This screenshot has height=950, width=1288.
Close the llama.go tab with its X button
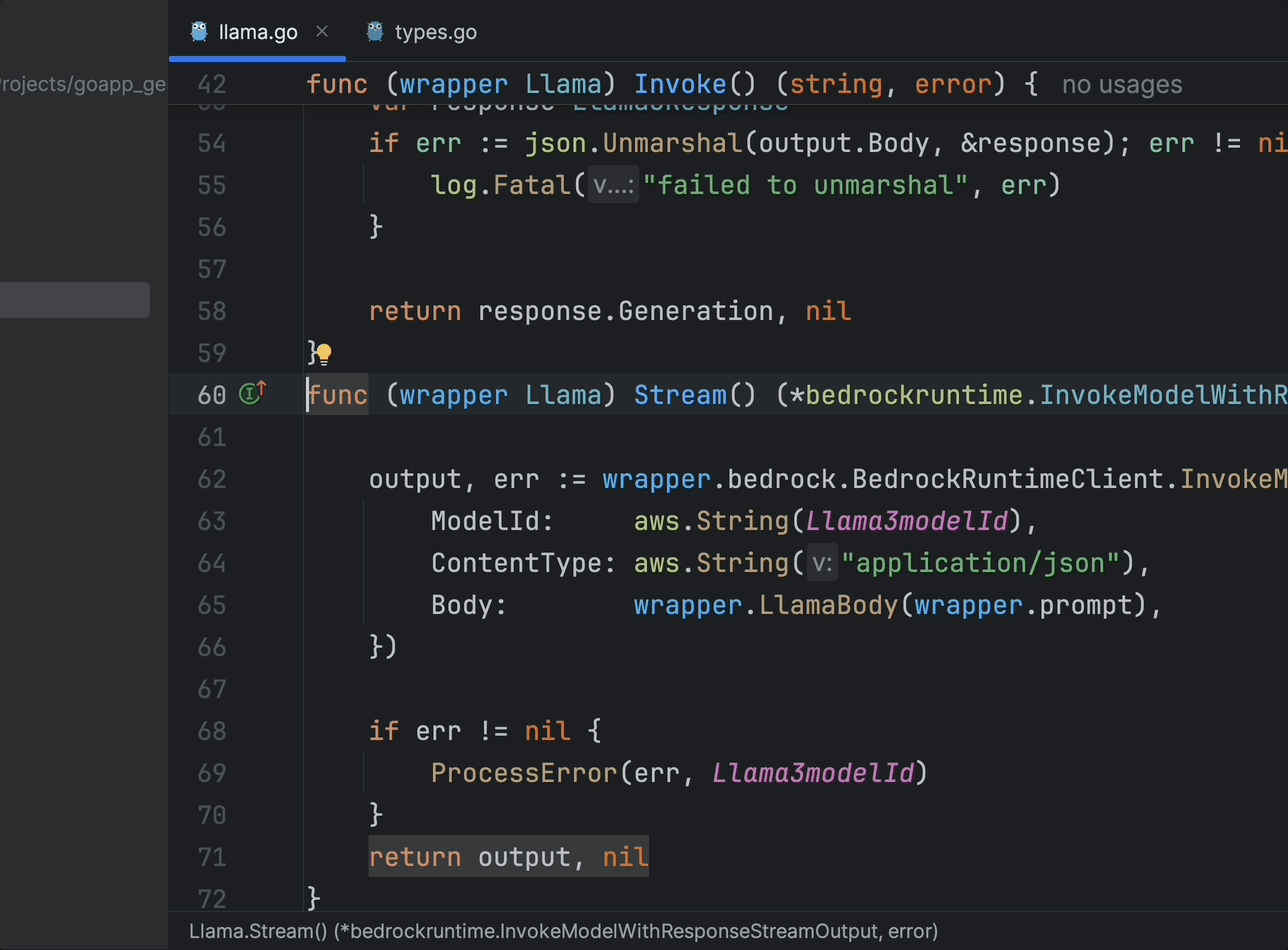(322, 31)
